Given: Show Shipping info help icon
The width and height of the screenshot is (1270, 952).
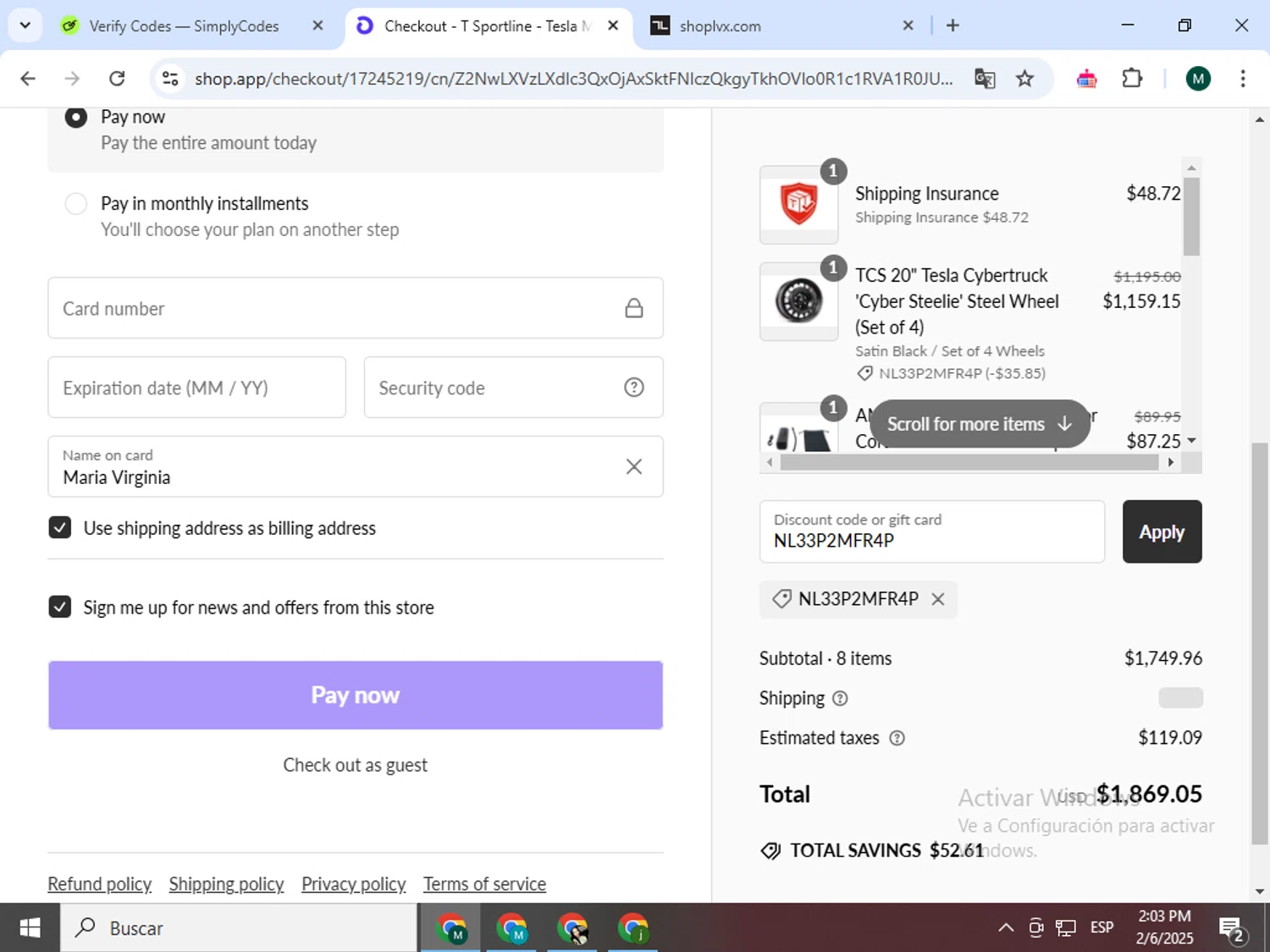Looking at the screenshot, I should click(840, 698).
